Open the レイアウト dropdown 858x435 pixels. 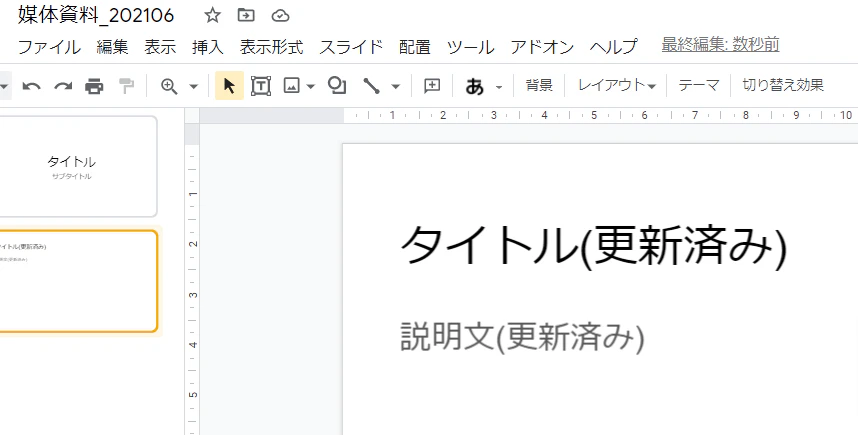pyautogui.click(x=617, y=85)
